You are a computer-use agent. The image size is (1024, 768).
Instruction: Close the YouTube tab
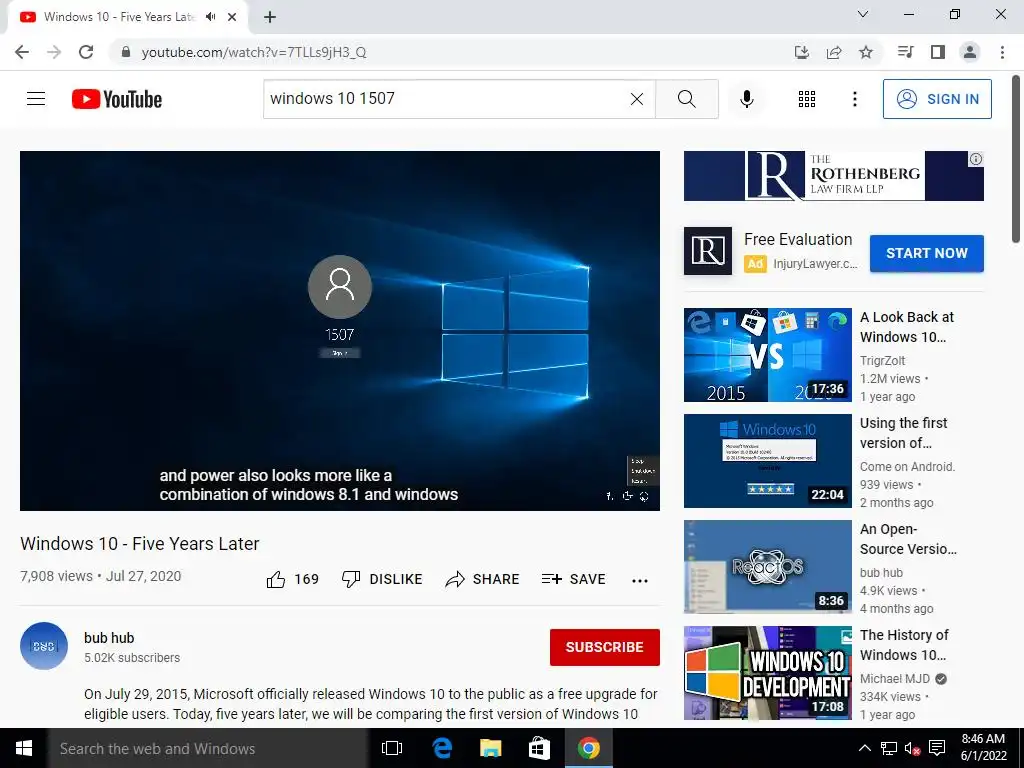tap(232, 17)
